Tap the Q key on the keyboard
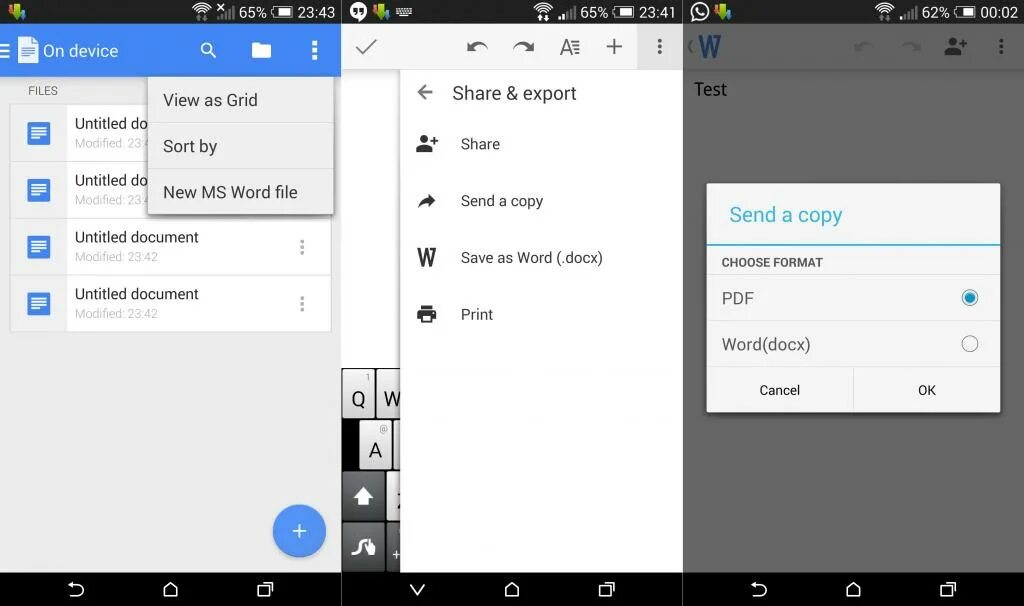Image resolution: width=1024 pixels, height=606 pixels. click(359, 394)
